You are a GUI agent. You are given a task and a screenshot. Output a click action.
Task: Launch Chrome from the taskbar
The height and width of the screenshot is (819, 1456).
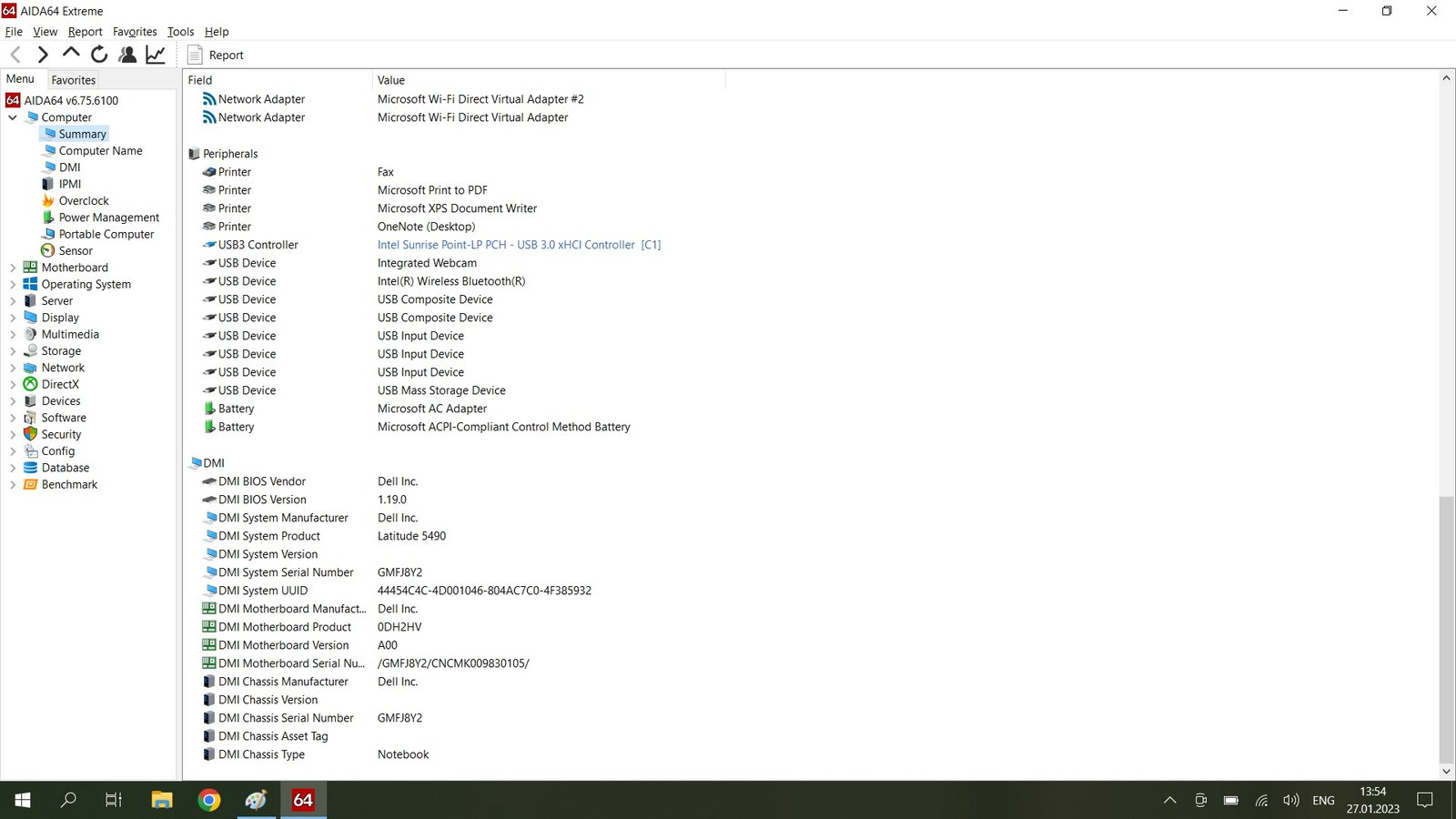(209, 800)
